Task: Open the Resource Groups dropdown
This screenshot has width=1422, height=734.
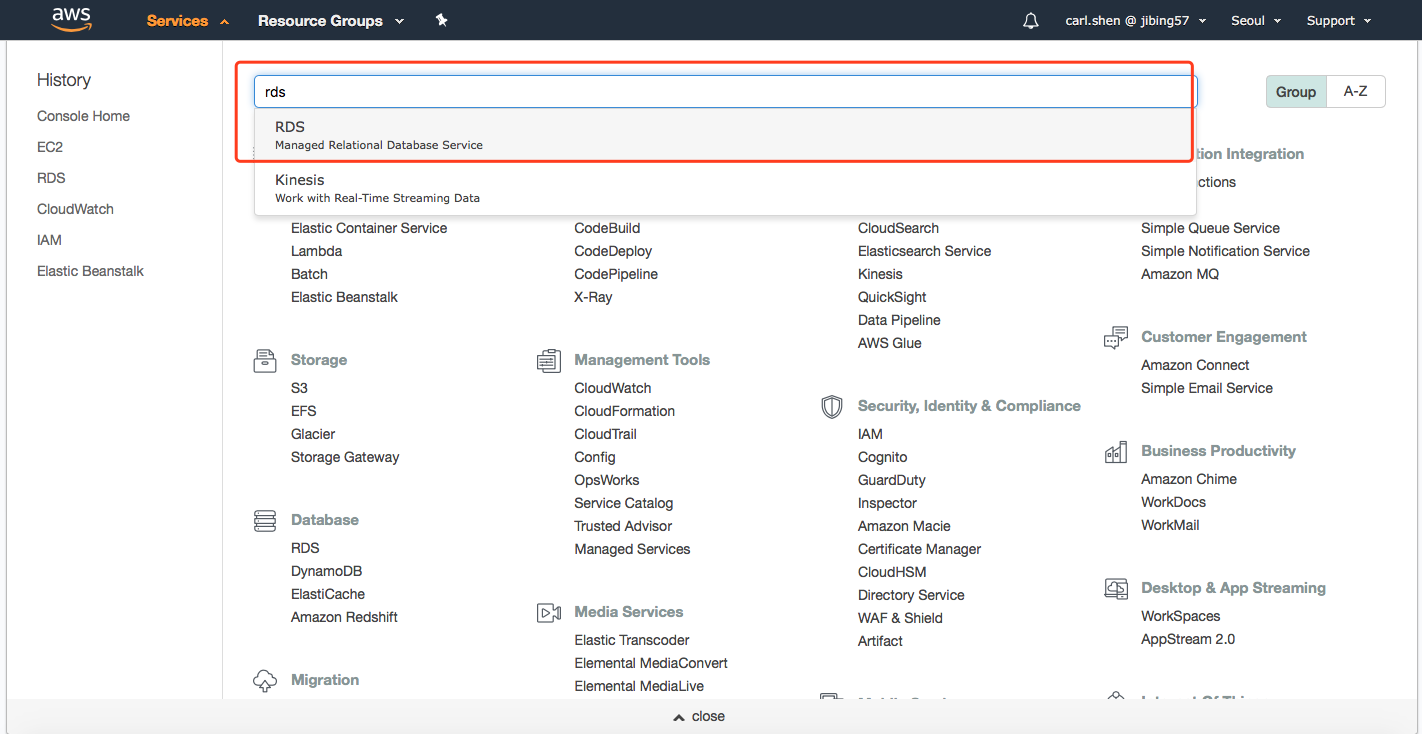Action: (x=331, y=20)
